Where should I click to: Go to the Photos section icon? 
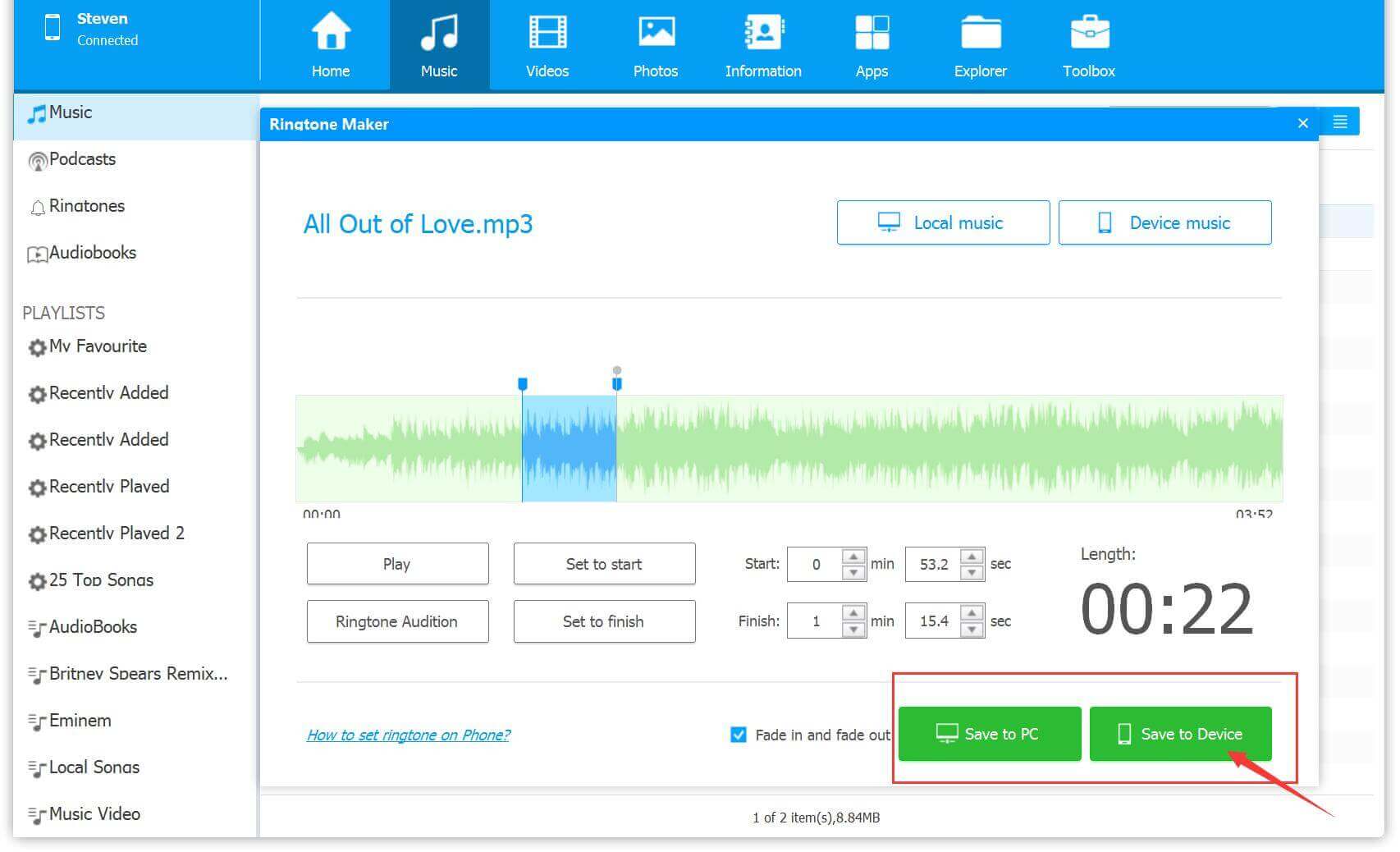[655, 33]
